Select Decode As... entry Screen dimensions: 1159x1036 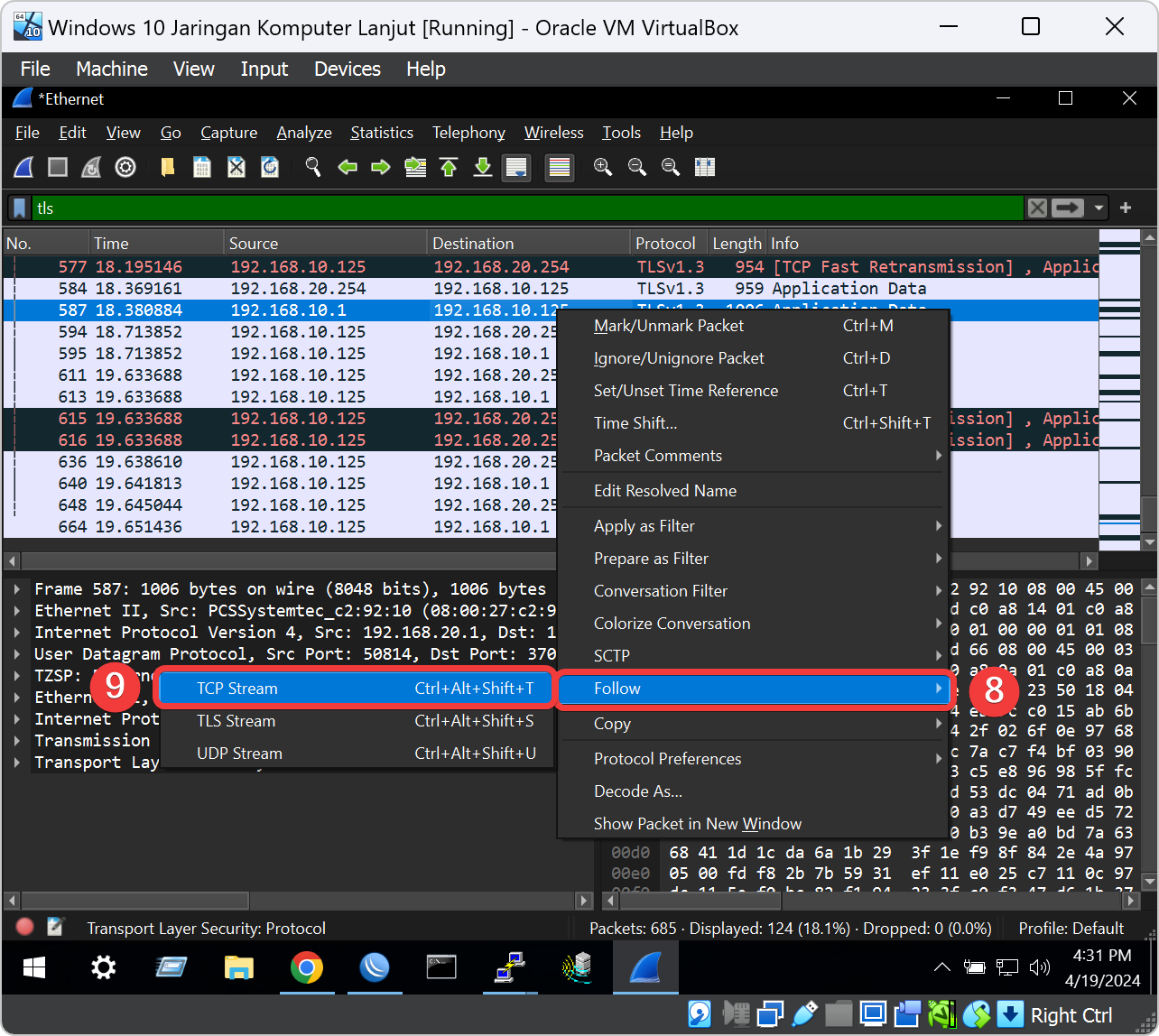[754, 791]
